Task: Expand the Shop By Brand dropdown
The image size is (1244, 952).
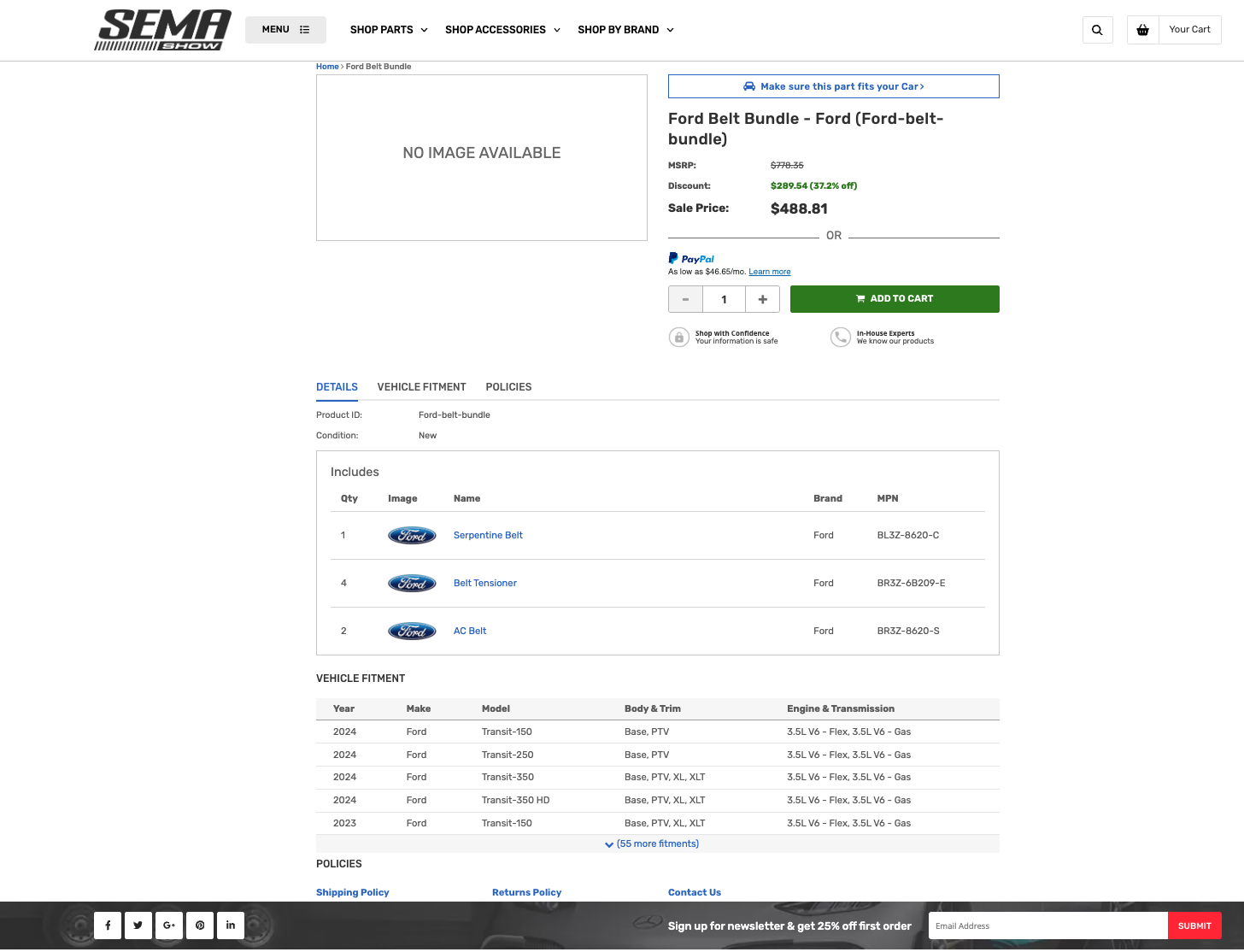Action: coord(625,30)
